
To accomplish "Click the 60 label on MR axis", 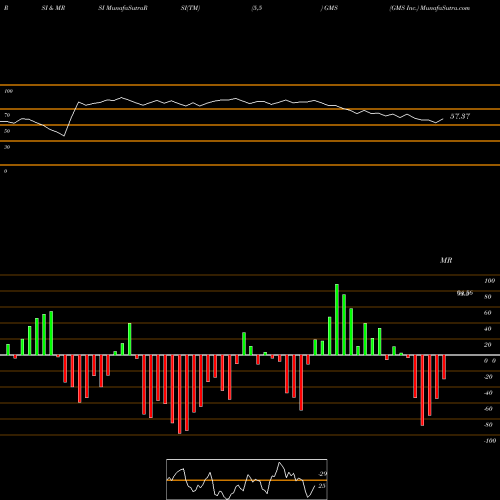I will click(x=488, y=313).
